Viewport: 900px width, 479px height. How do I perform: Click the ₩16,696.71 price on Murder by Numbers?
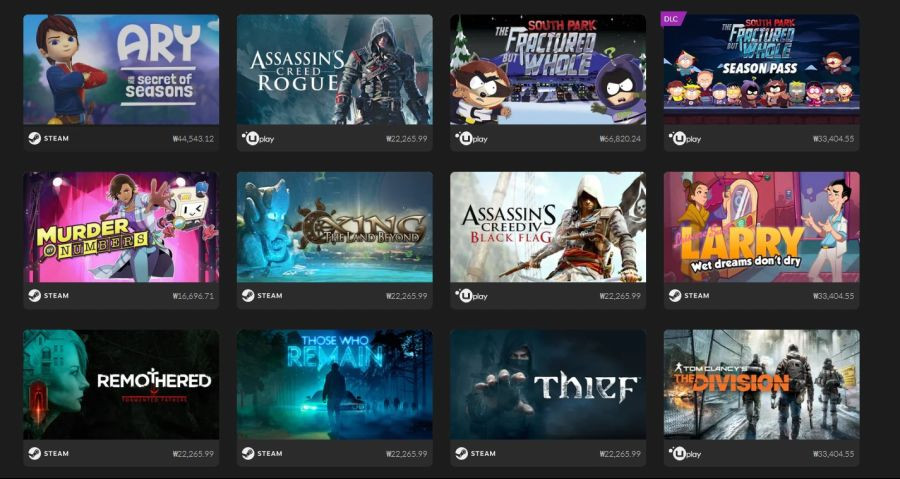[193, 296]
